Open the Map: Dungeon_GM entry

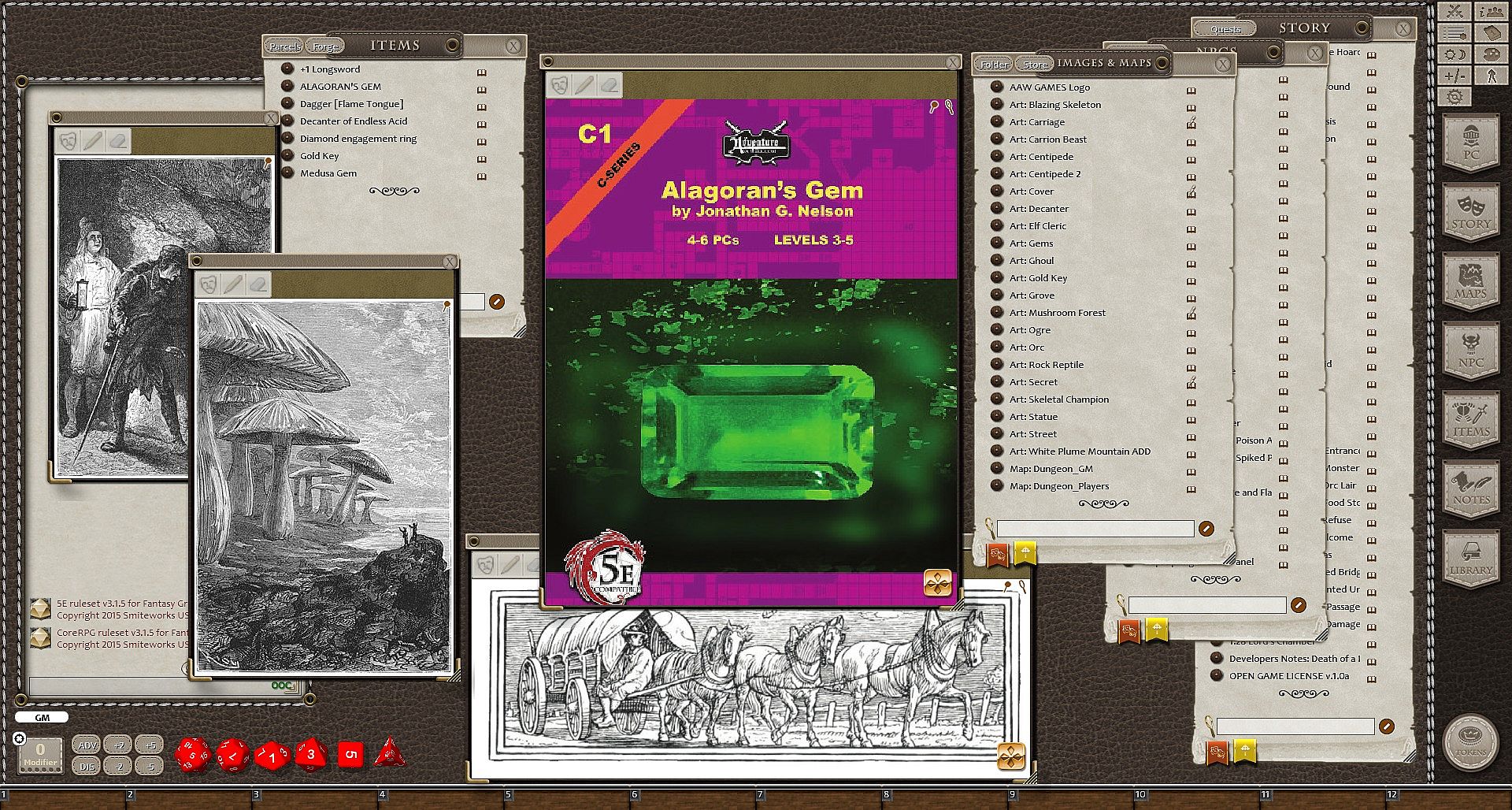coord(1051,469)
